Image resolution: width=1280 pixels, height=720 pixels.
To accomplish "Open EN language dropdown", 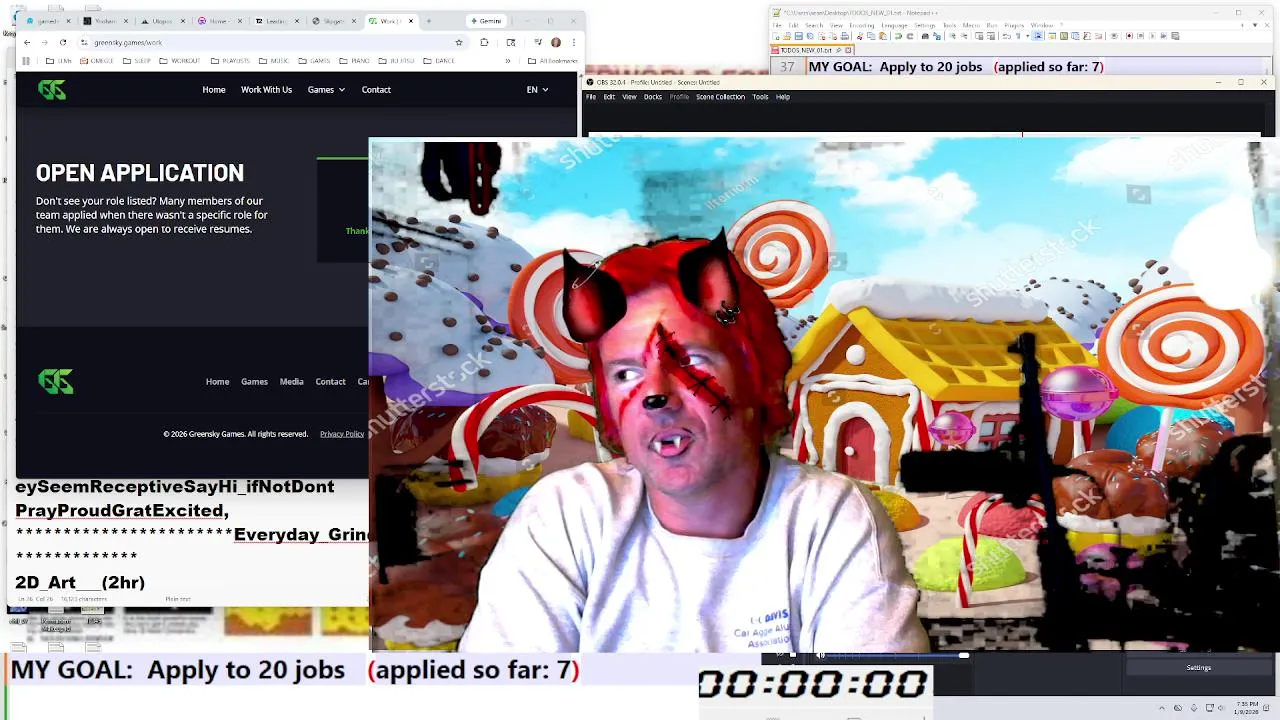I will (537, 90).
